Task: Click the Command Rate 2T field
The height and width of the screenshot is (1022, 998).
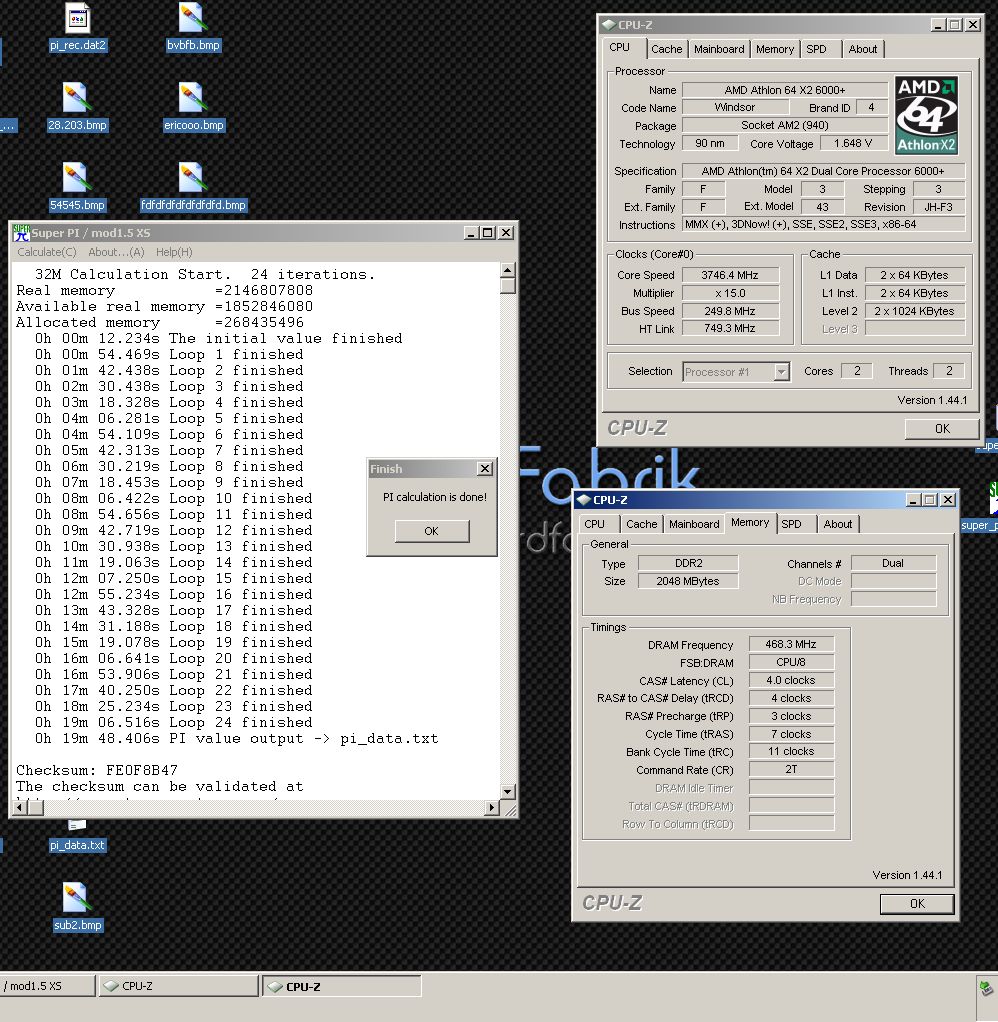Action: click(791, 769)
